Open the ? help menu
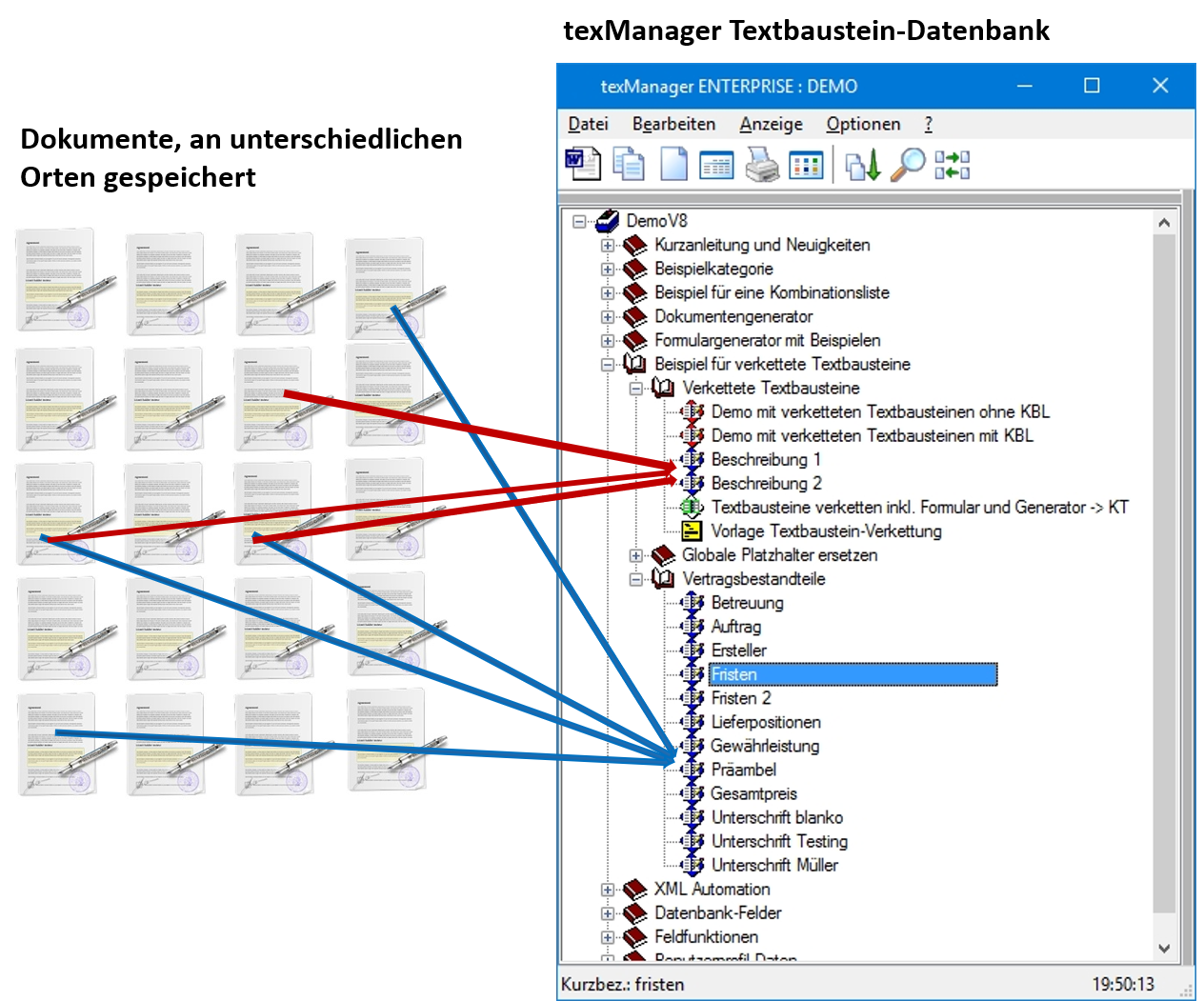Image resolution: width=1204 pixels, height=1001 pixels. point(929,124)
